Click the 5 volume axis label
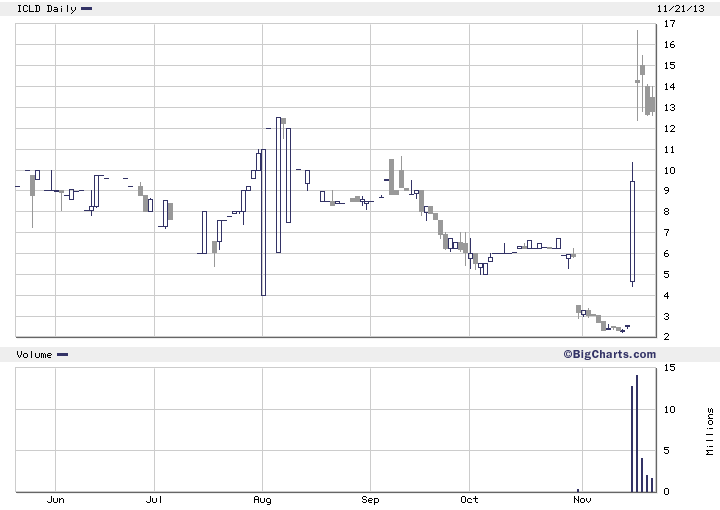The height and width of the screenshot is (510, 720). pos(666,450)
